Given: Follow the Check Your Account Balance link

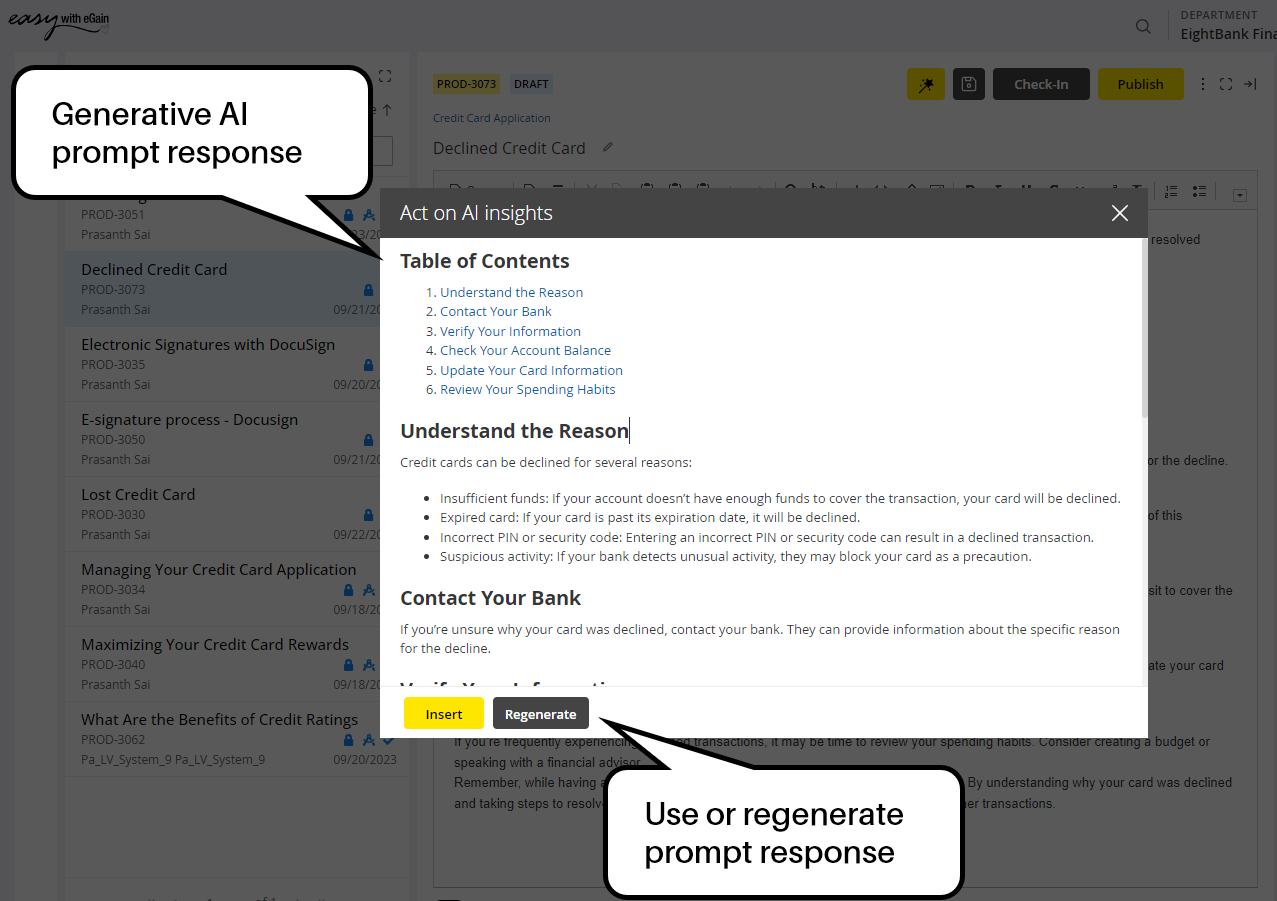Looking at the screenshot, I should [x=525, y=350].
